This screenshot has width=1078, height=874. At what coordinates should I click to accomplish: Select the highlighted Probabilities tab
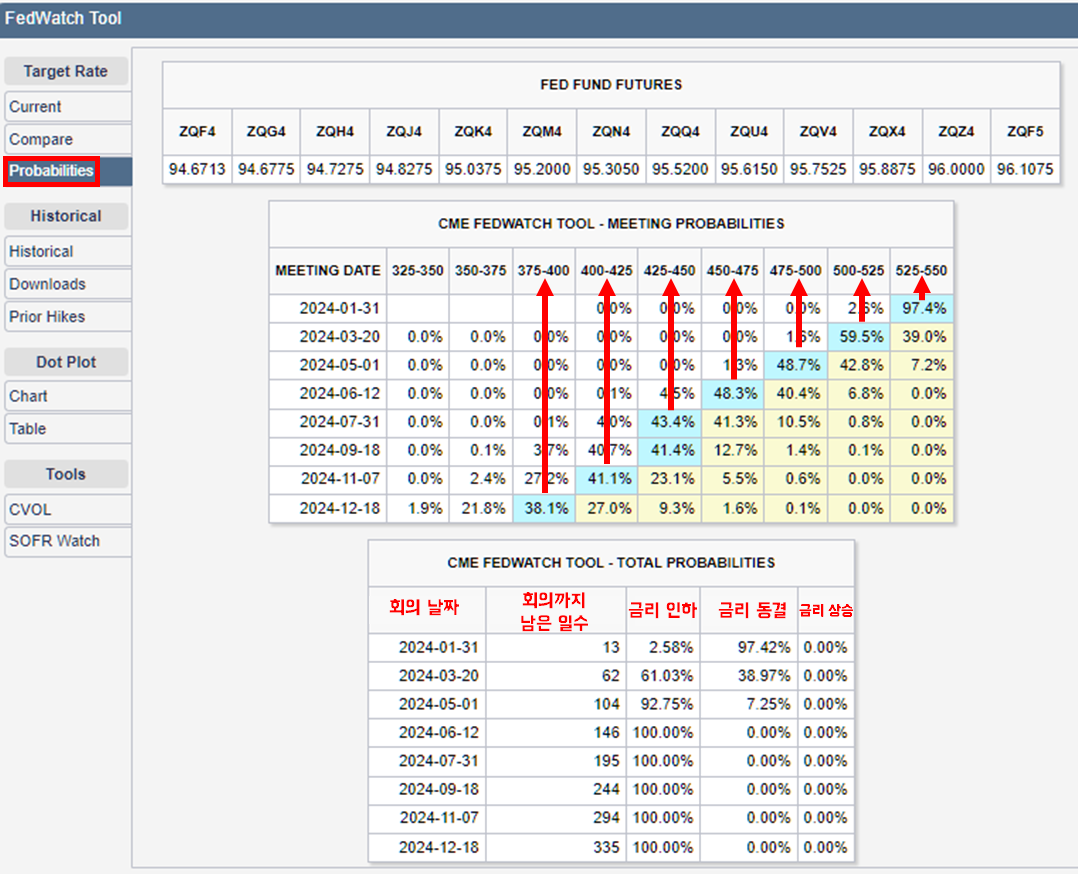(51, 171)
